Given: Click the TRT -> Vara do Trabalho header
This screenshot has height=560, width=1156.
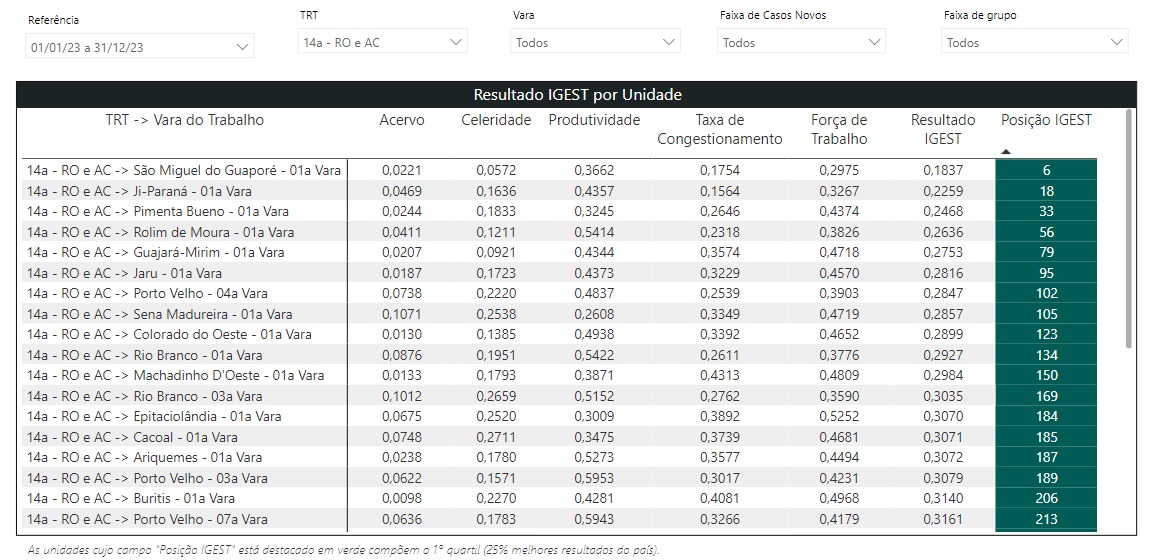Looking at the screenshot, I should tap(185, 120).
